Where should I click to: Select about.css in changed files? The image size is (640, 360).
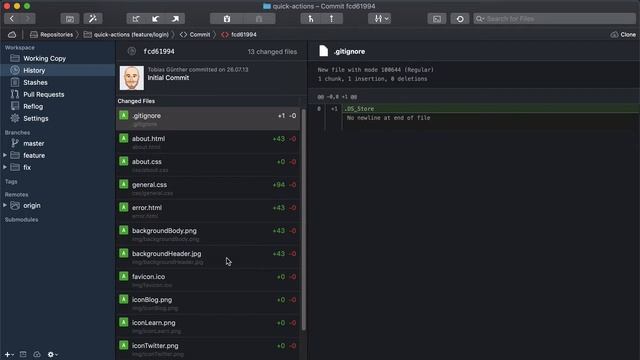click(209, 165)
